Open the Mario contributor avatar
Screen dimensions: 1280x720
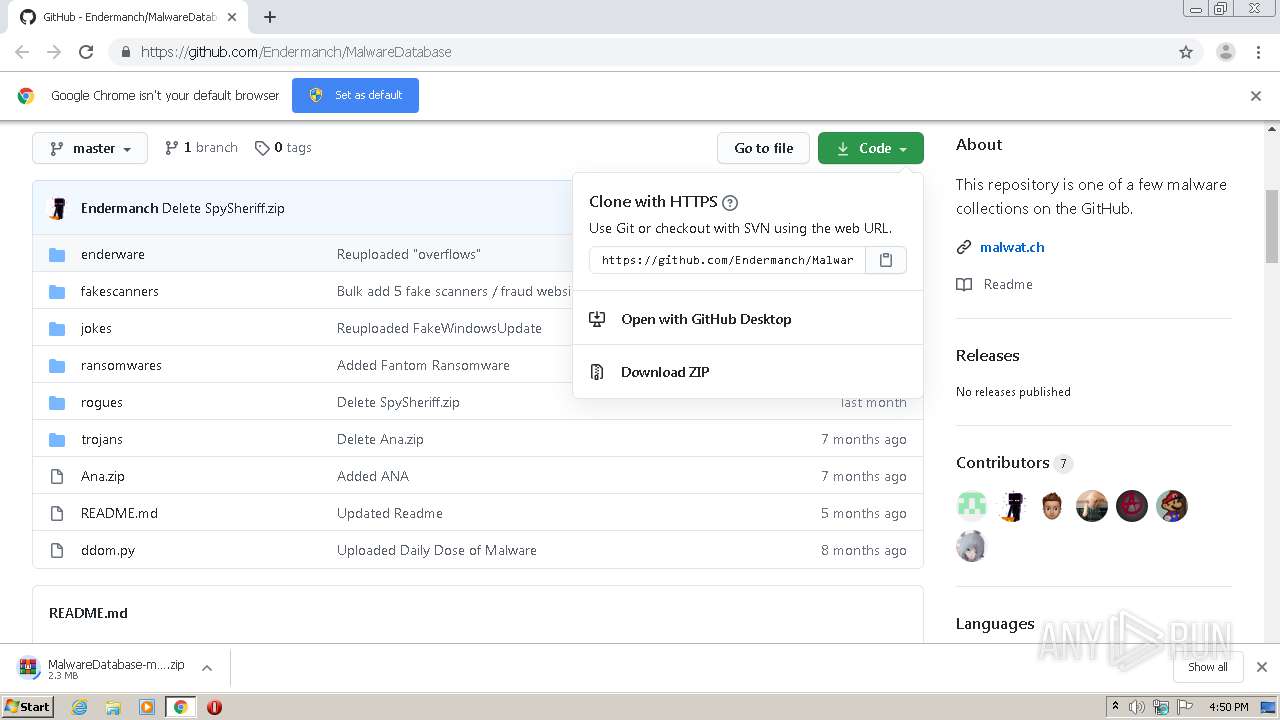1172,506
